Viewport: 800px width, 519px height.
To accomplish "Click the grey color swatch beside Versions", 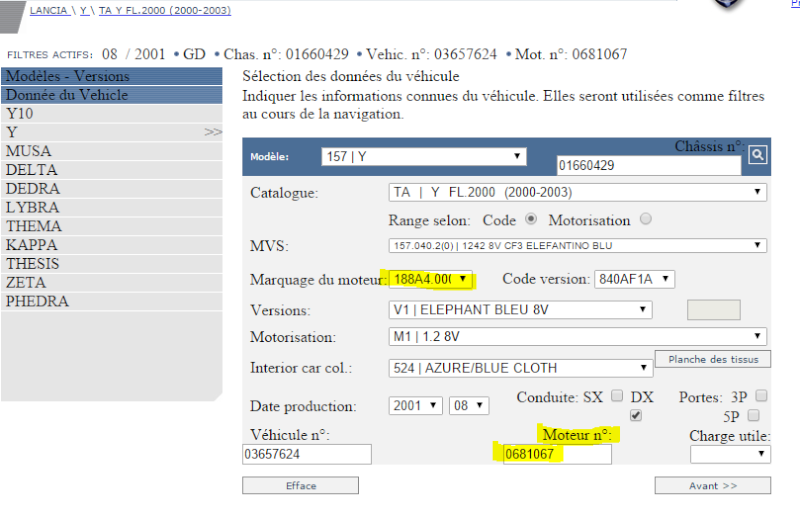I will click(x=713, y=310).
